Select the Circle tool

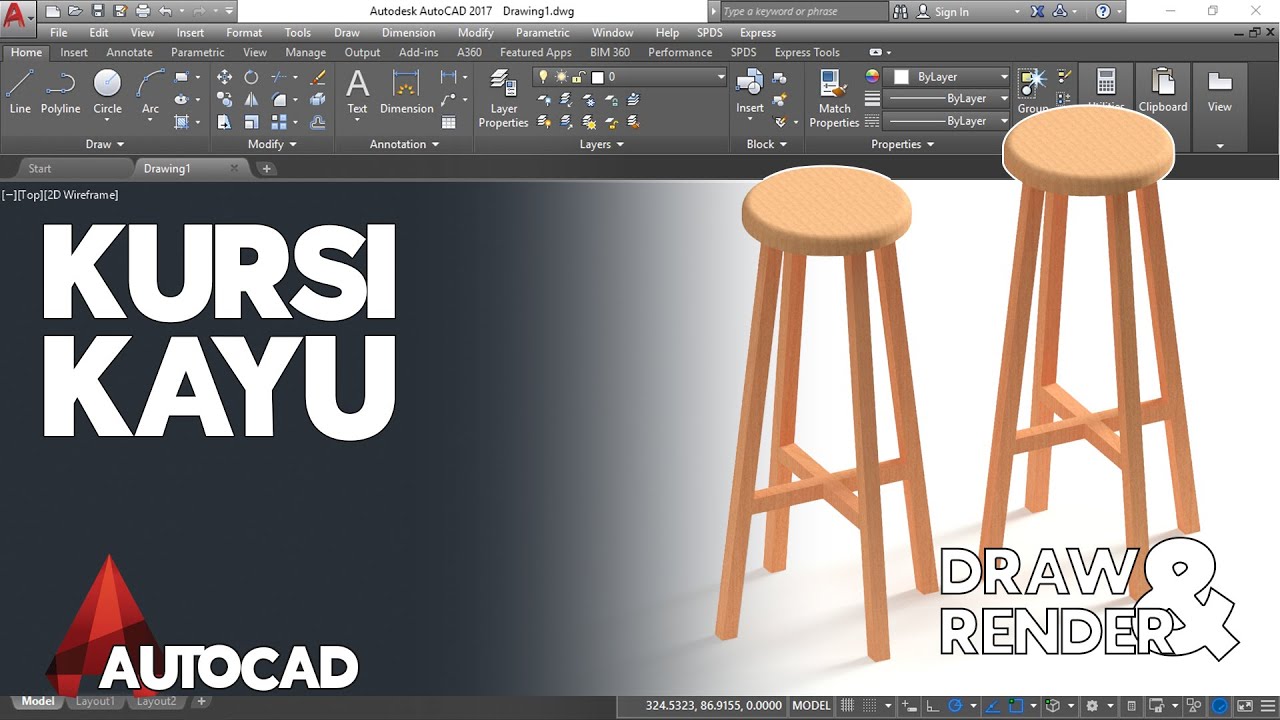pos(107,92)
